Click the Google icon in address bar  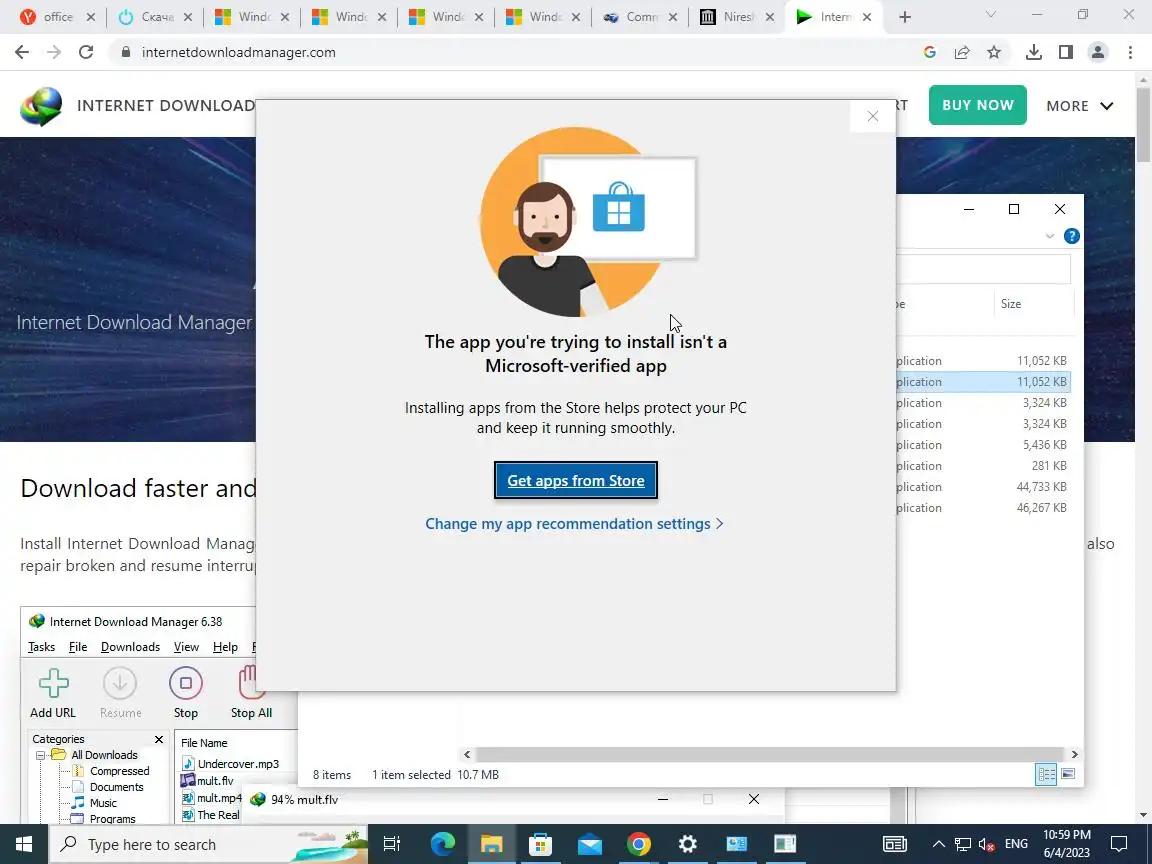click(929, 52)
